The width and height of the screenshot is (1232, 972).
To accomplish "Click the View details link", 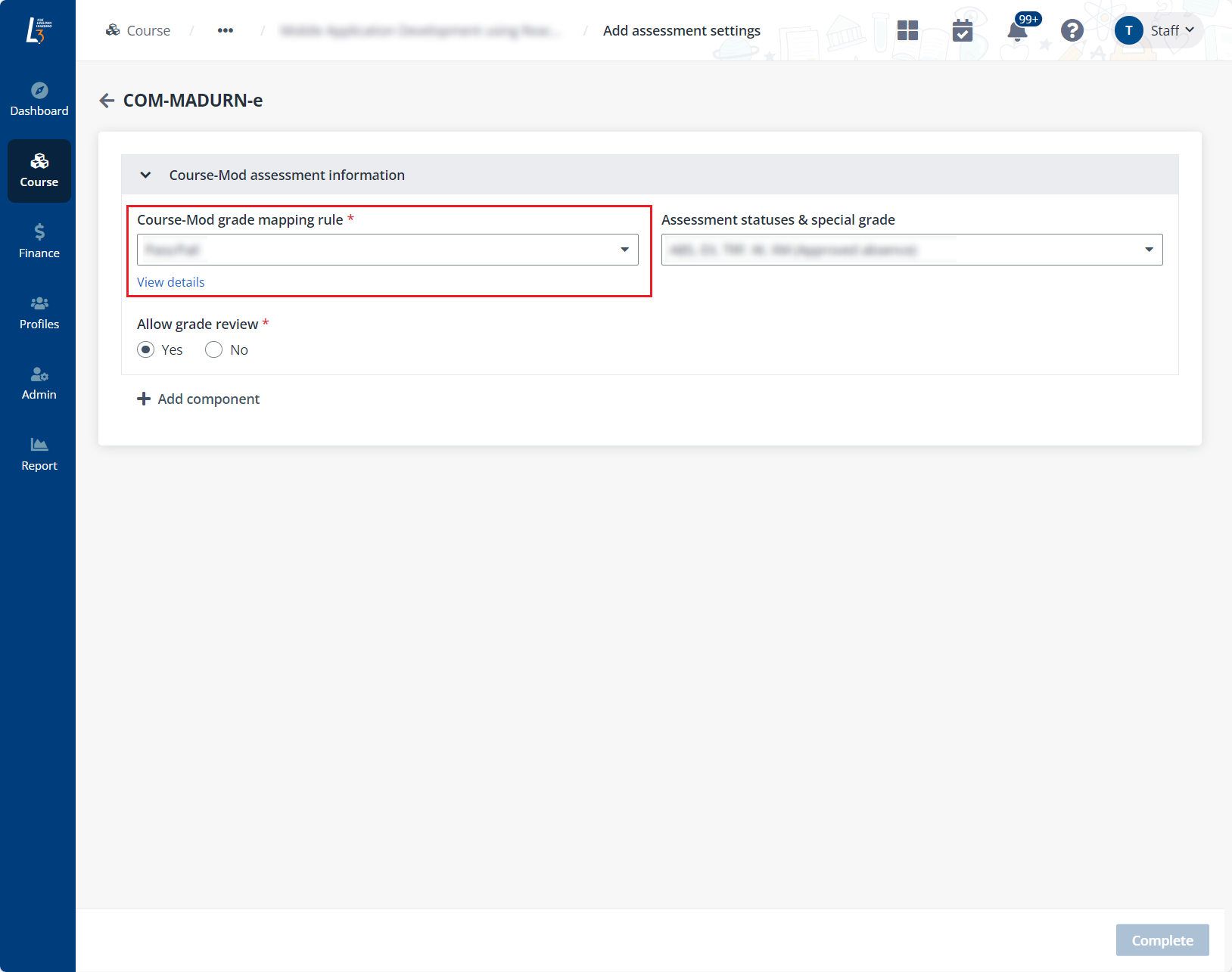I will pyautogui.click(x=171, y=282).
